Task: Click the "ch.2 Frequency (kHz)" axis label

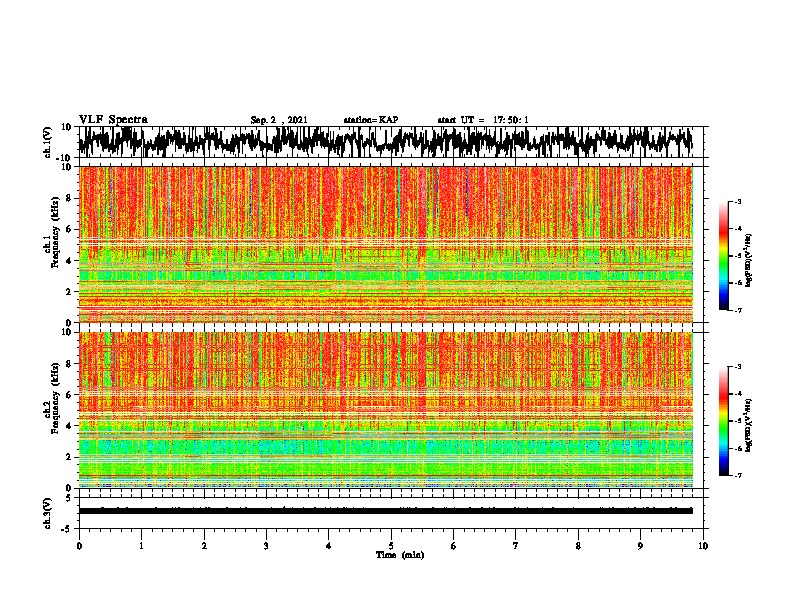Action: 50,399
